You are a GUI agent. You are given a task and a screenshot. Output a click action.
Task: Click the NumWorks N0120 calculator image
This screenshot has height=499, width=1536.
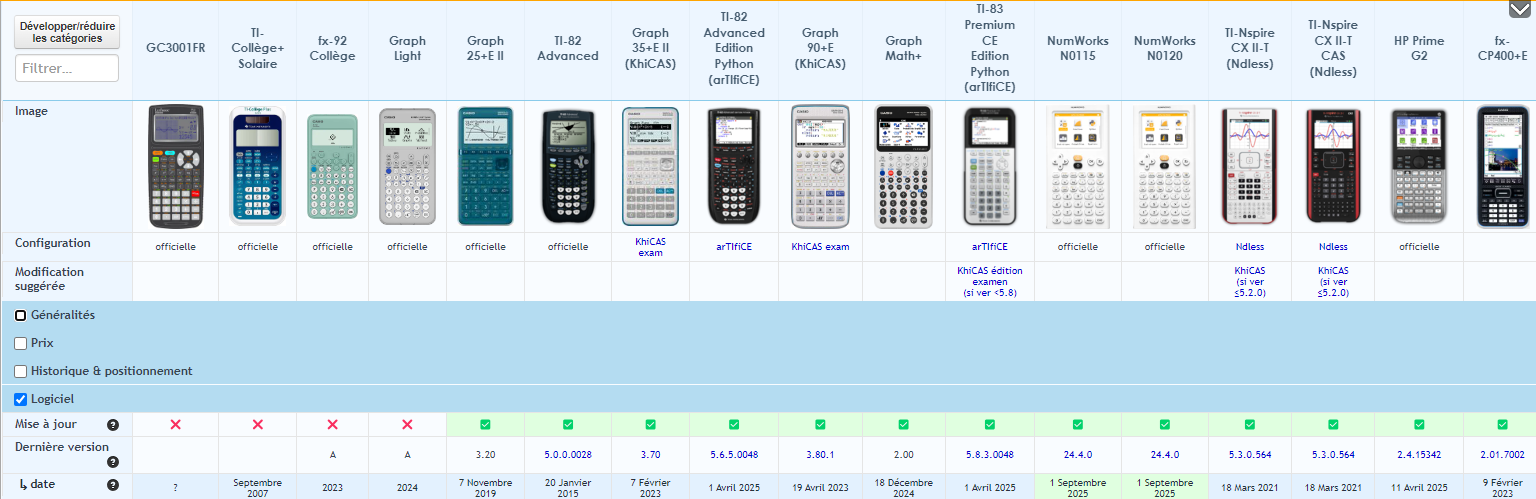pos(1164,166)
